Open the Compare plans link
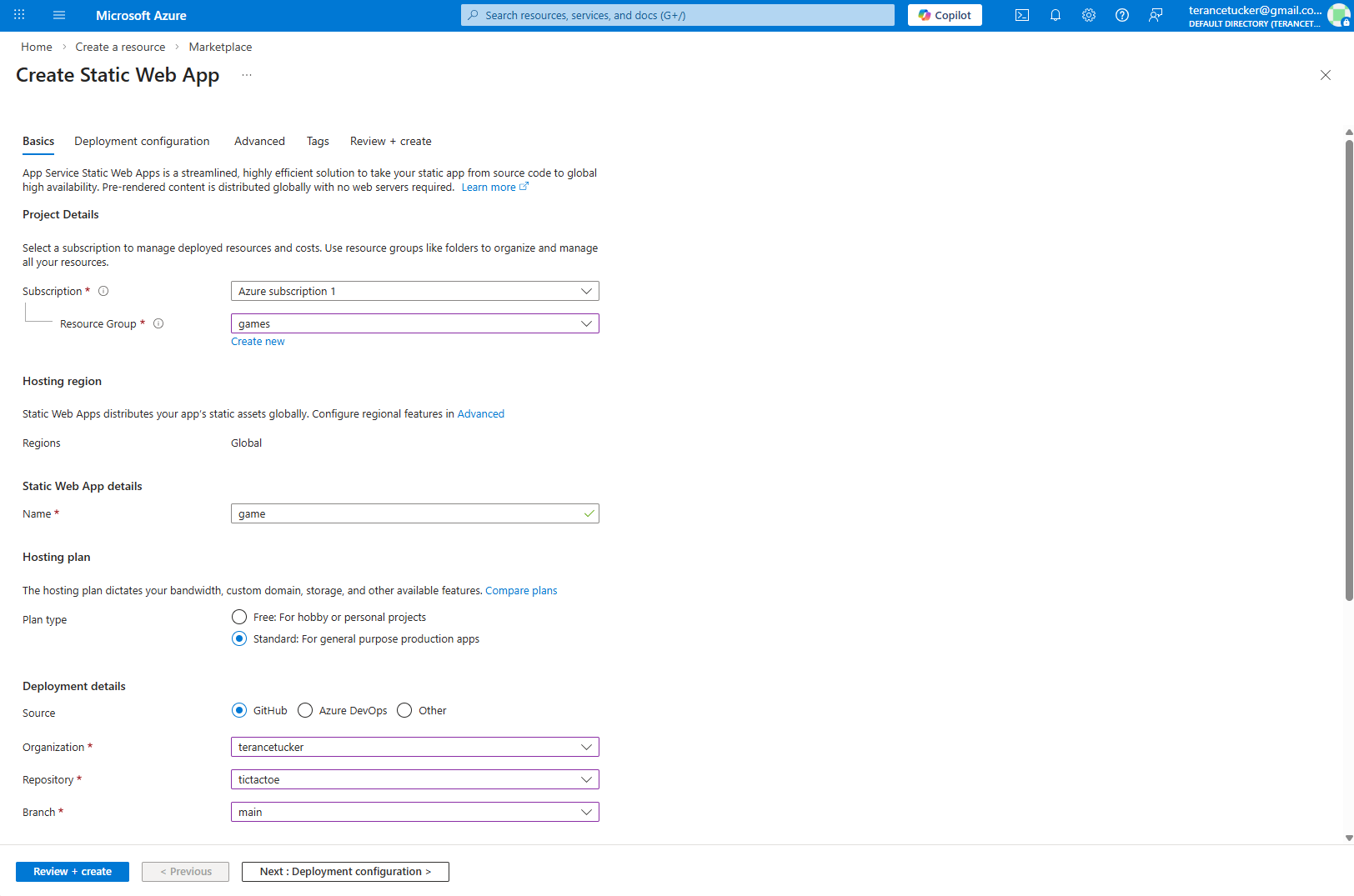This screenshot has height=896, width=1354. point(521,590)
